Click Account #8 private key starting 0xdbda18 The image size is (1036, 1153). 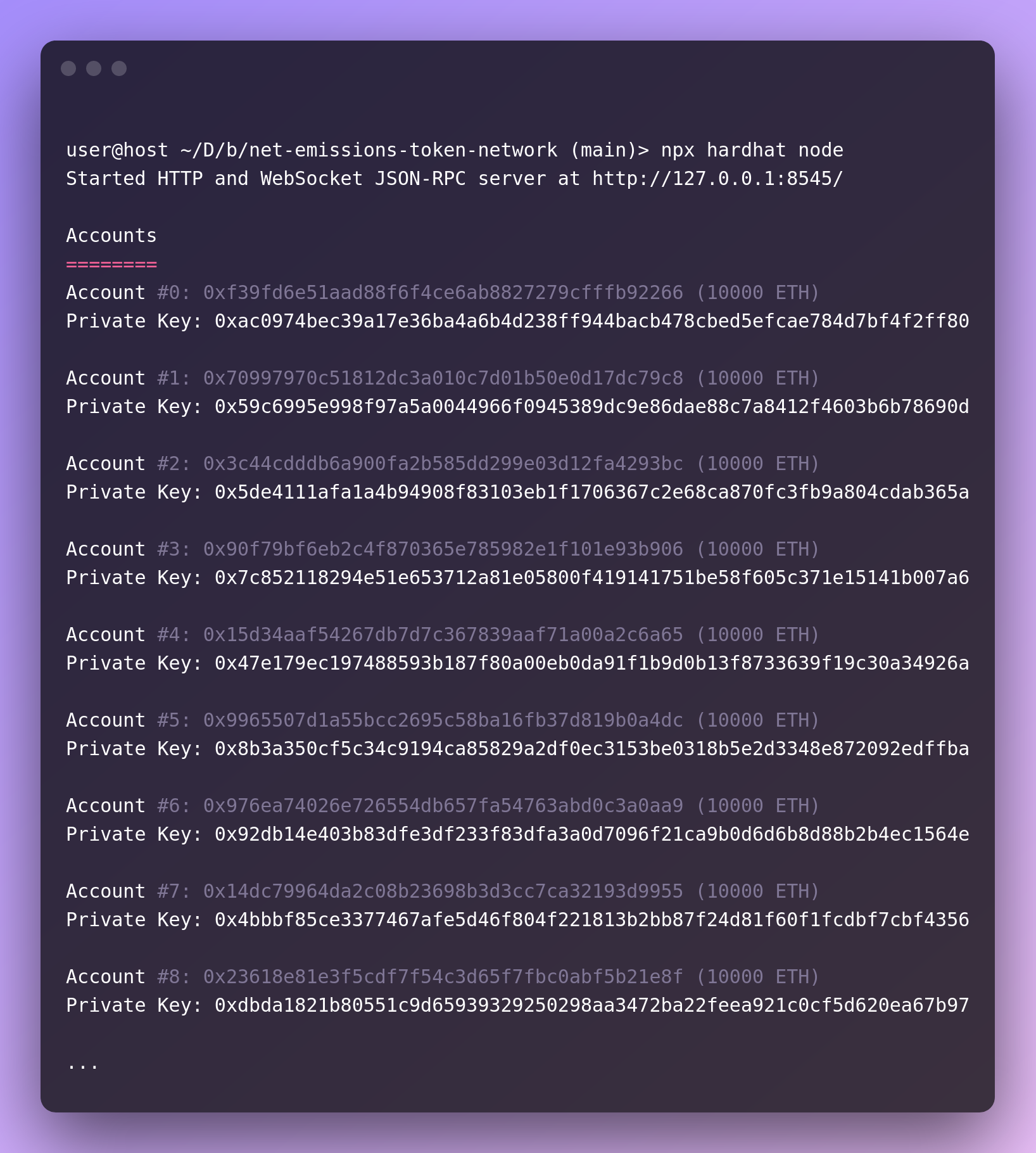pos(591,1005)
